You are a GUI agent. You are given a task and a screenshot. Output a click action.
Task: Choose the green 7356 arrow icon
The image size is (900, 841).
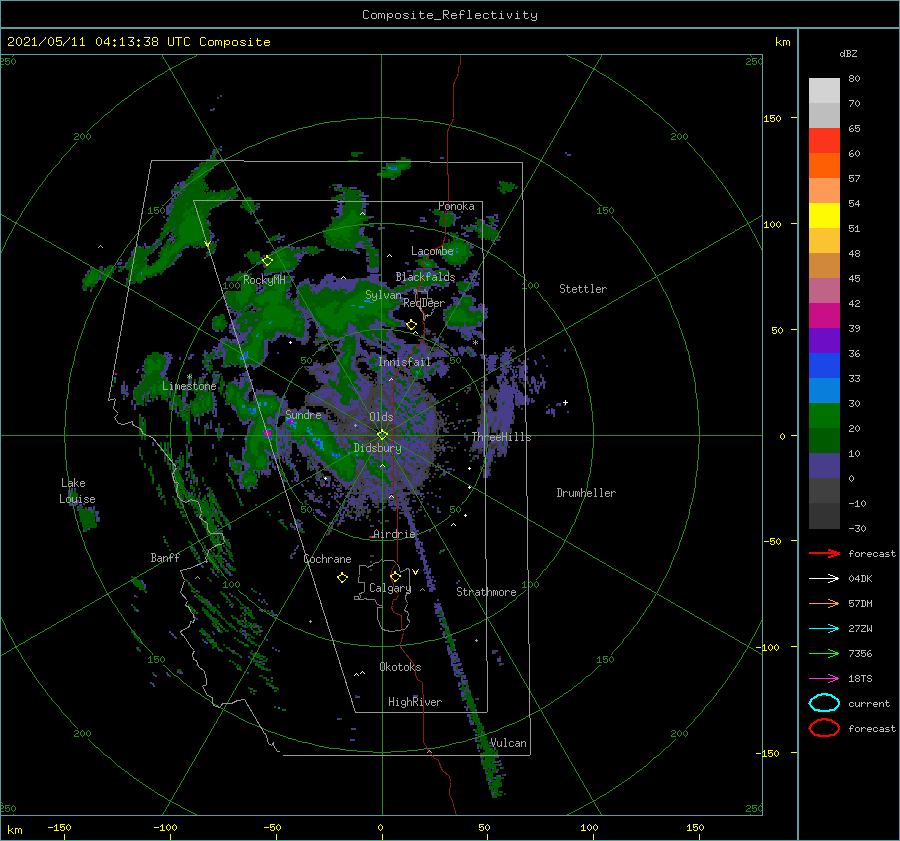point(824,653)
